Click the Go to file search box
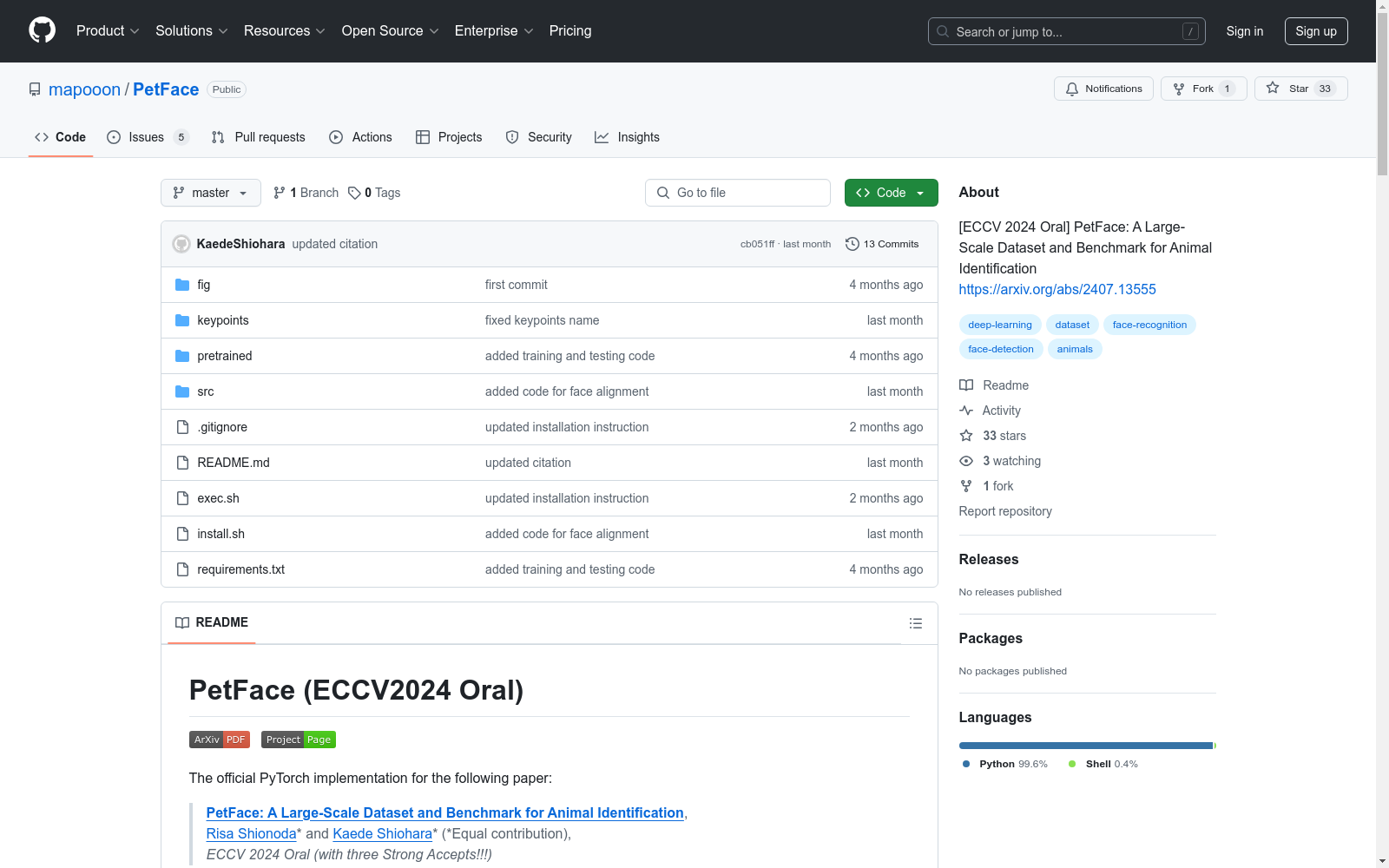The image size is (1389, 868). tap(738, 193)
